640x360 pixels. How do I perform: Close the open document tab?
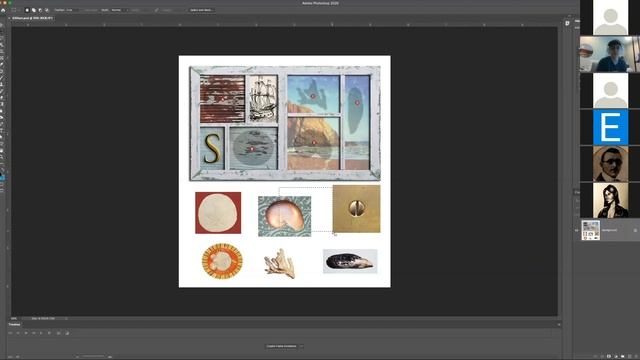point(10,18)
